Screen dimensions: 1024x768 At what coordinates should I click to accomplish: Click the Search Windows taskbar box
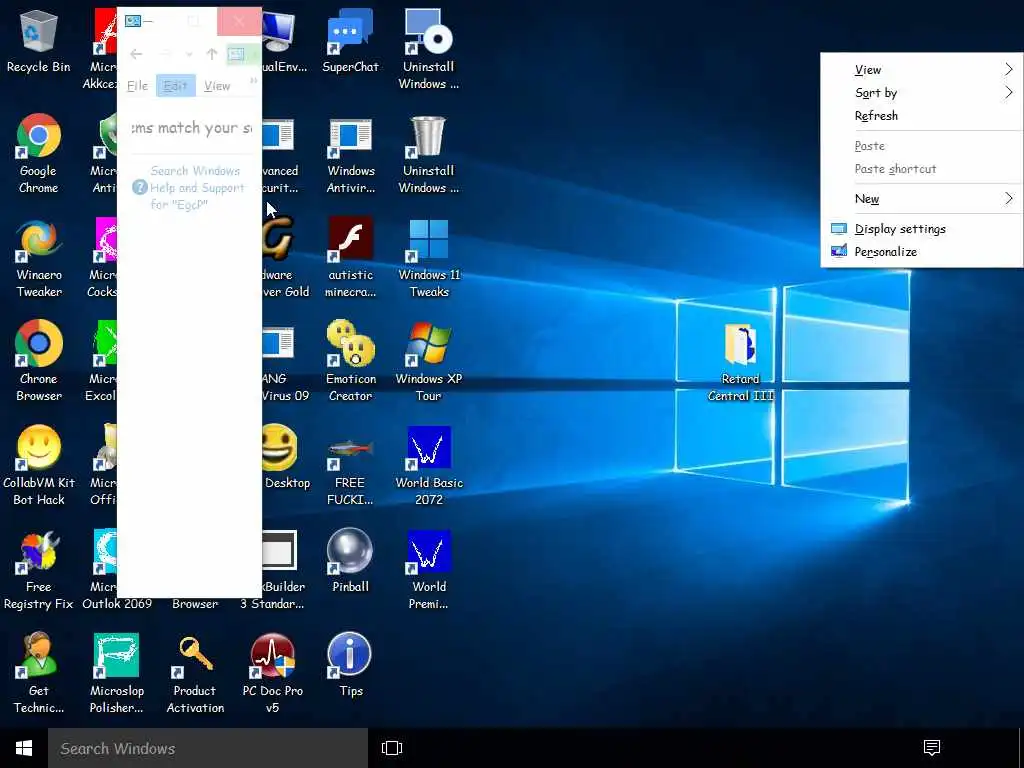[208, 748]
